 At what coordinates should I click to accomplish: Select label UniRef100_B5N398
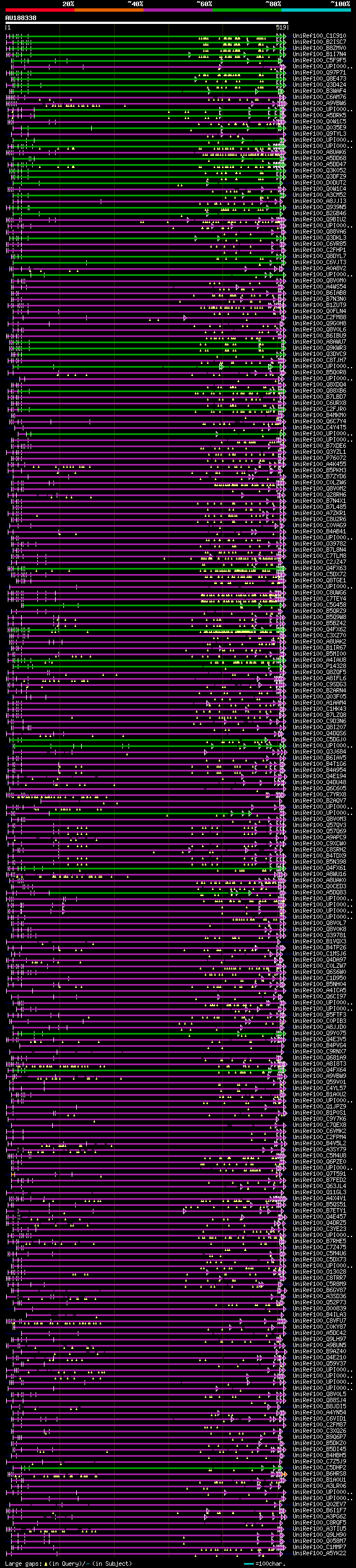319,862
